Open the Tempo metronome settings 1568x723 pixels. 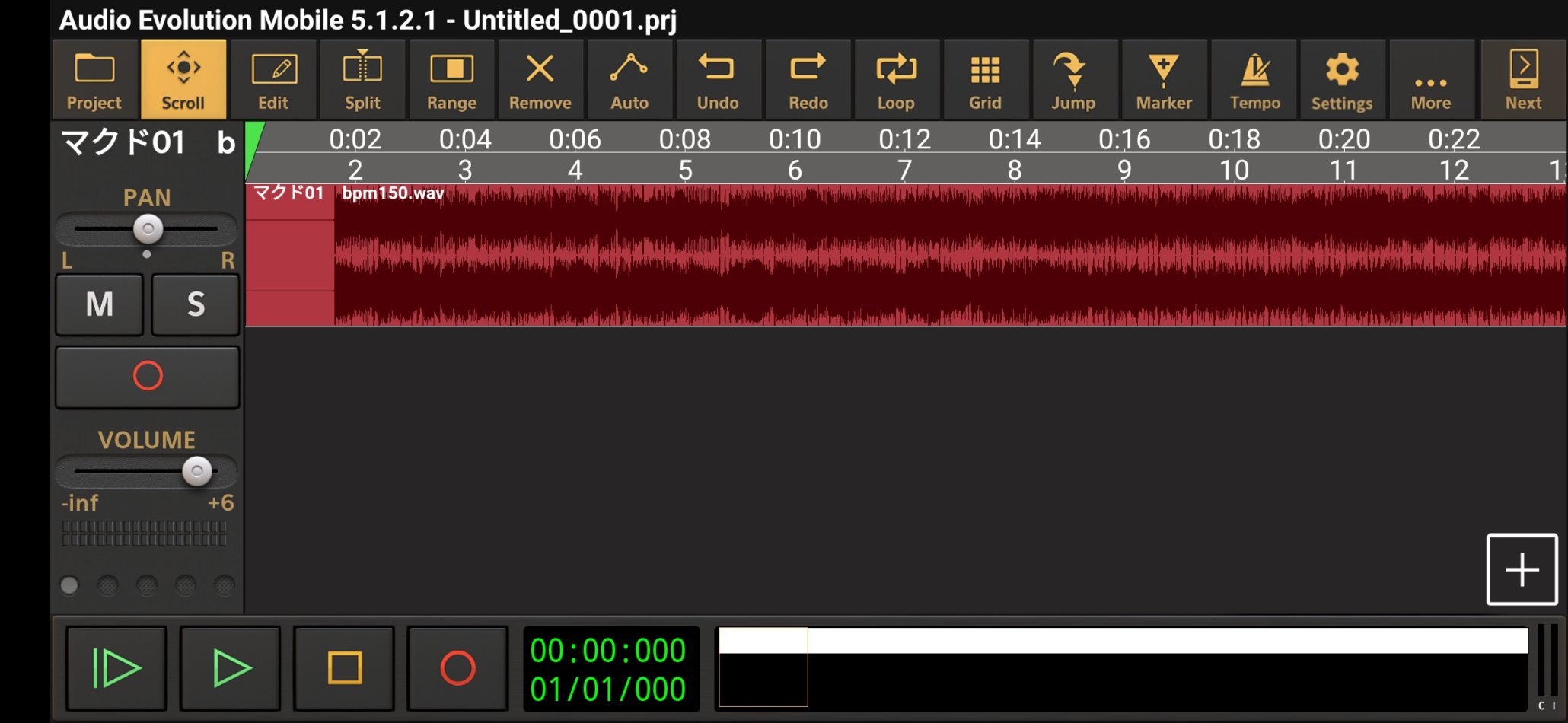coord(1254,80)
